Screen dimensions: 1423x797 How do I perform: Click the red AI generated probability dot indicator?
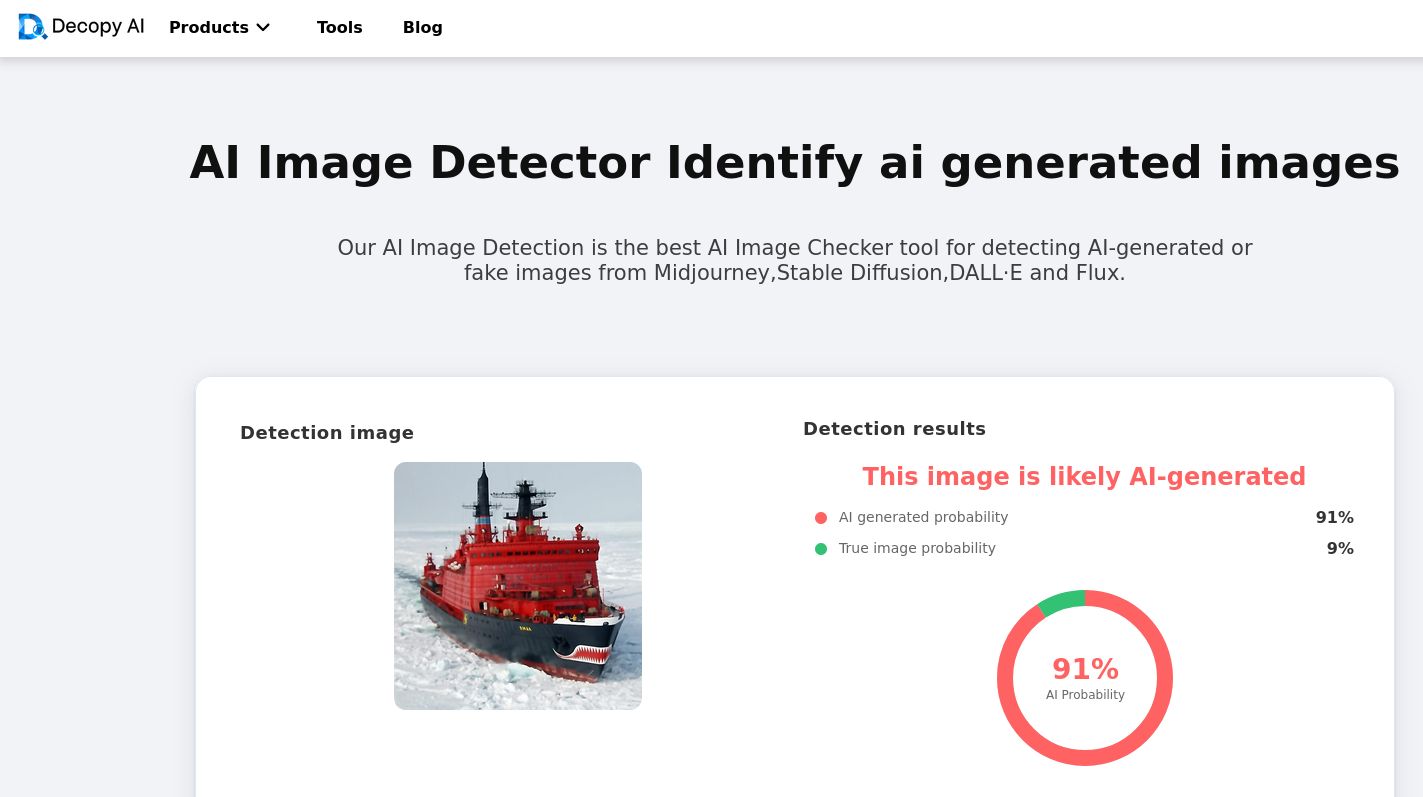[820, 518]
